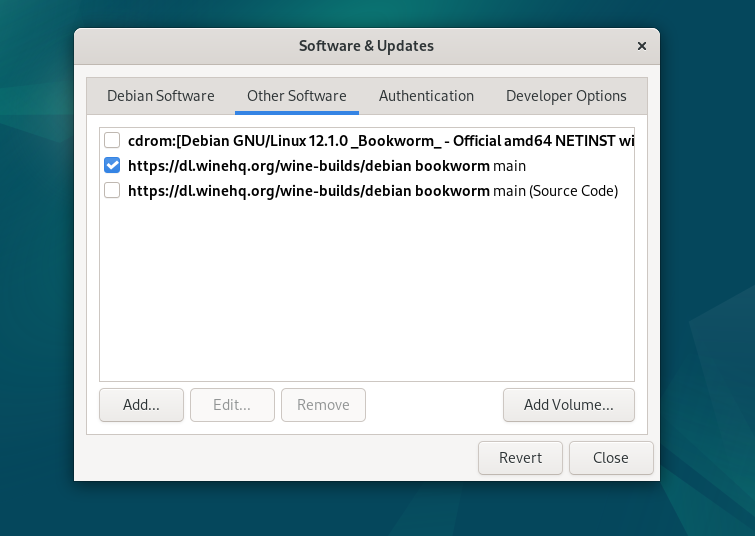Tick the winehq Source Code checkbox
The height and width of the screenshot is (536, 755).
(112, 190)
